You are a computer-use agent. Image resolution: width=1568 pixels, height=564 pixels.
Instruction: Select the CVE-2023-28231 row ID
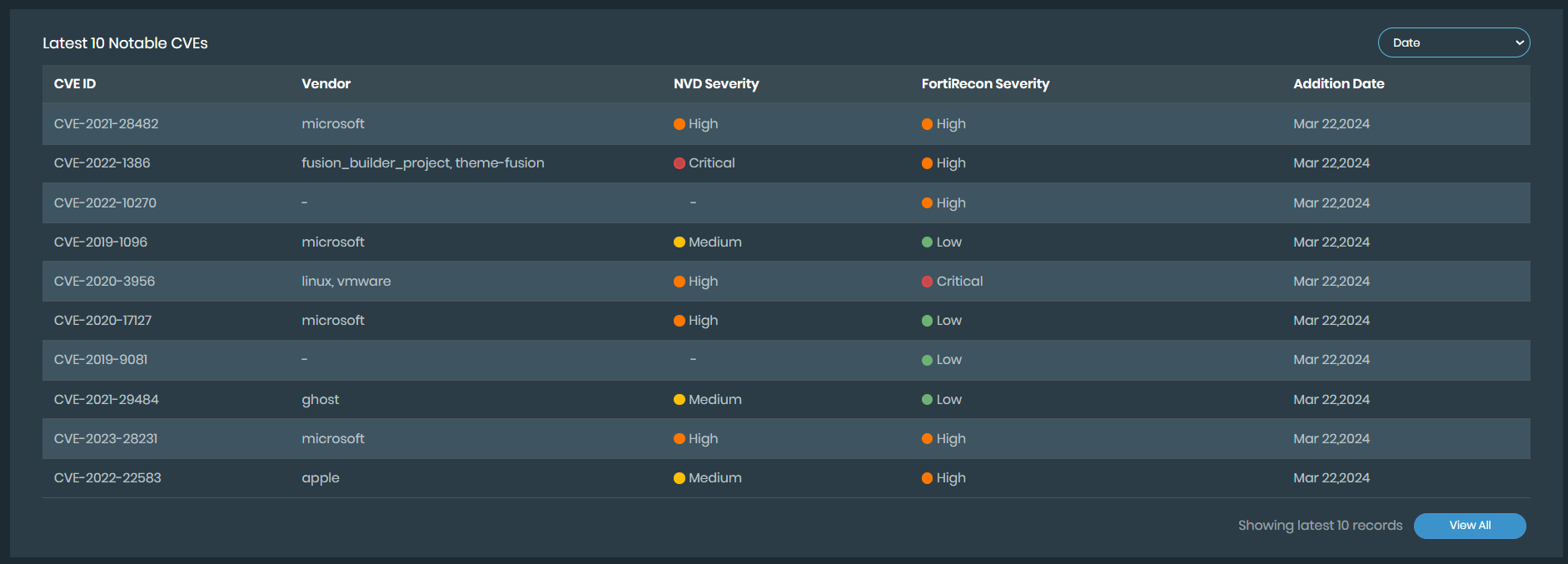coord(106,439)
